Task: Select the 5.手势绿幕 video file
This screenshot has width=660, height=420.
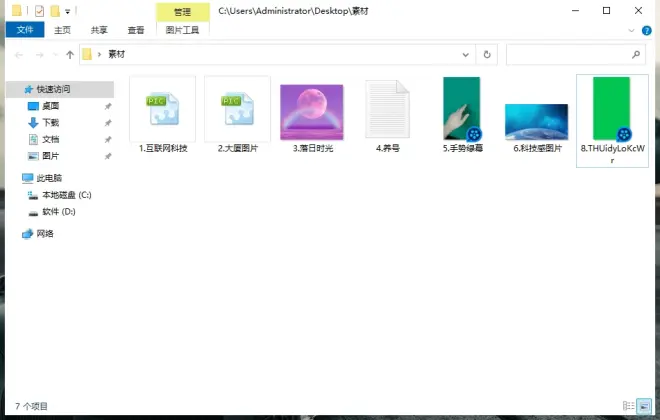Action: (x=463, y=113)
